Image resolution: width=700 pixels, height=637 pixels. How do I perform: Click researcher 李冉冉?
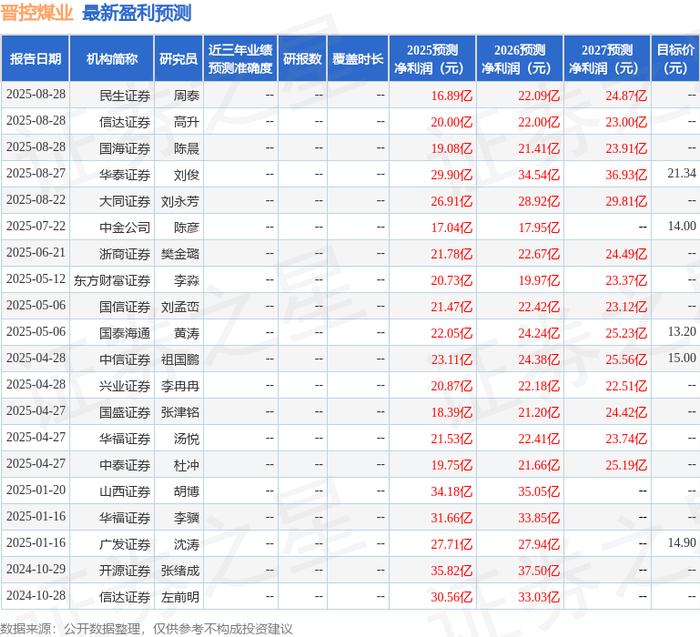coord(180,386)
